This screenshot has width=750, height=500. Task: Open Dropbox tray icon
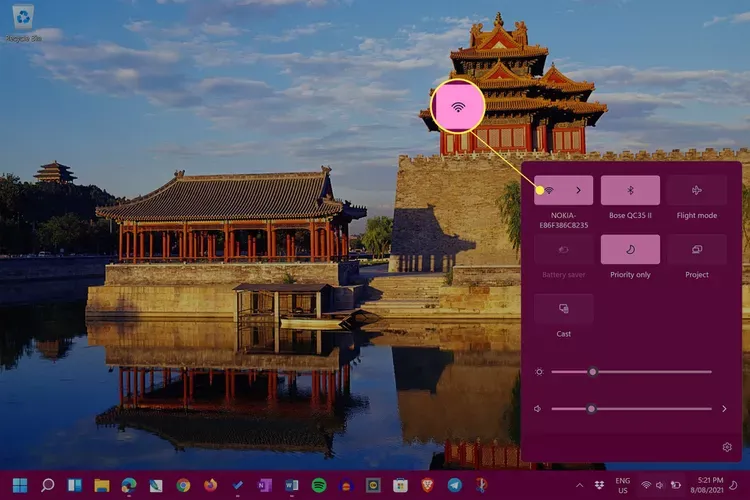(x=599, y=485)
